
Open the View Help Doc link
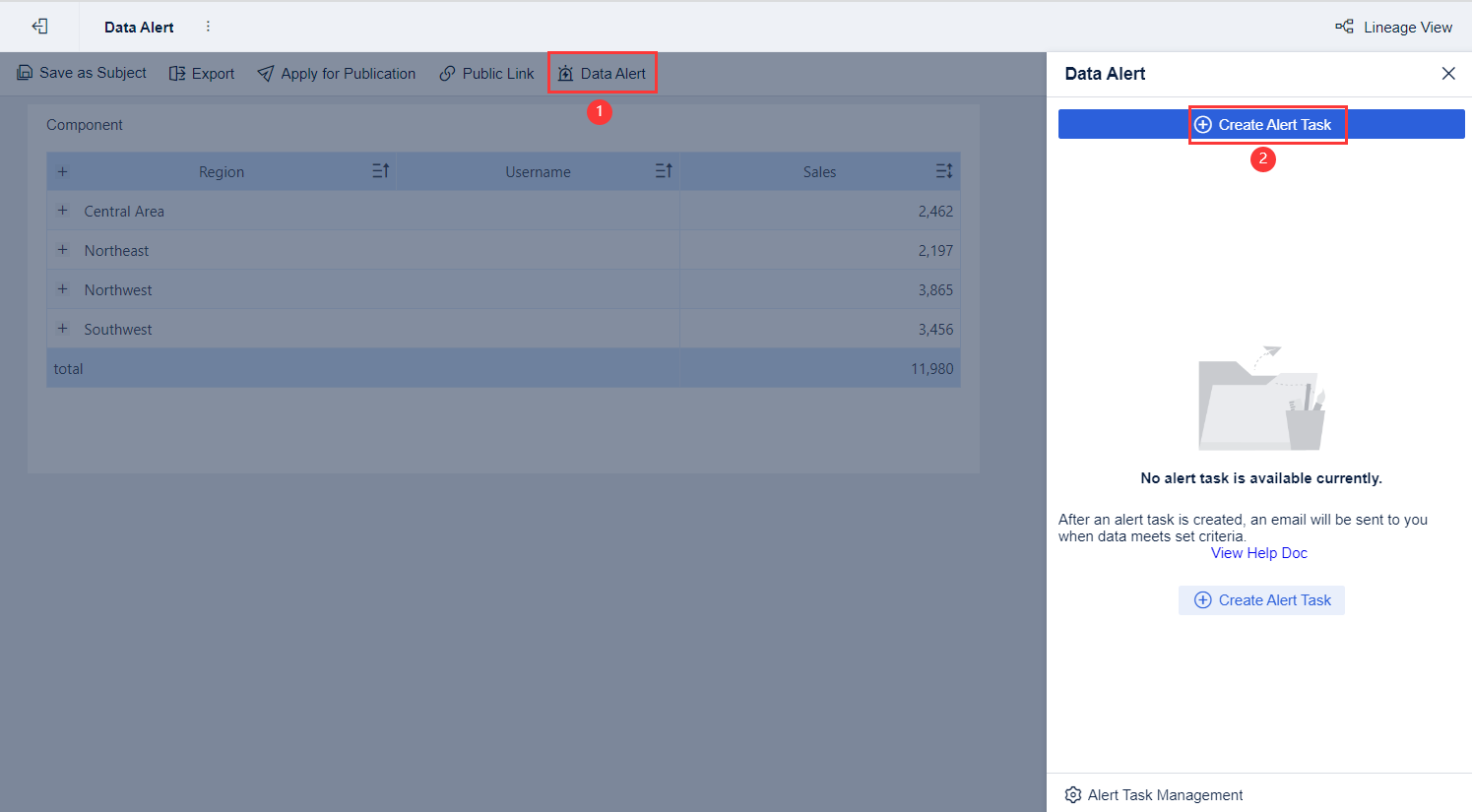click(x=1259, y=552)
